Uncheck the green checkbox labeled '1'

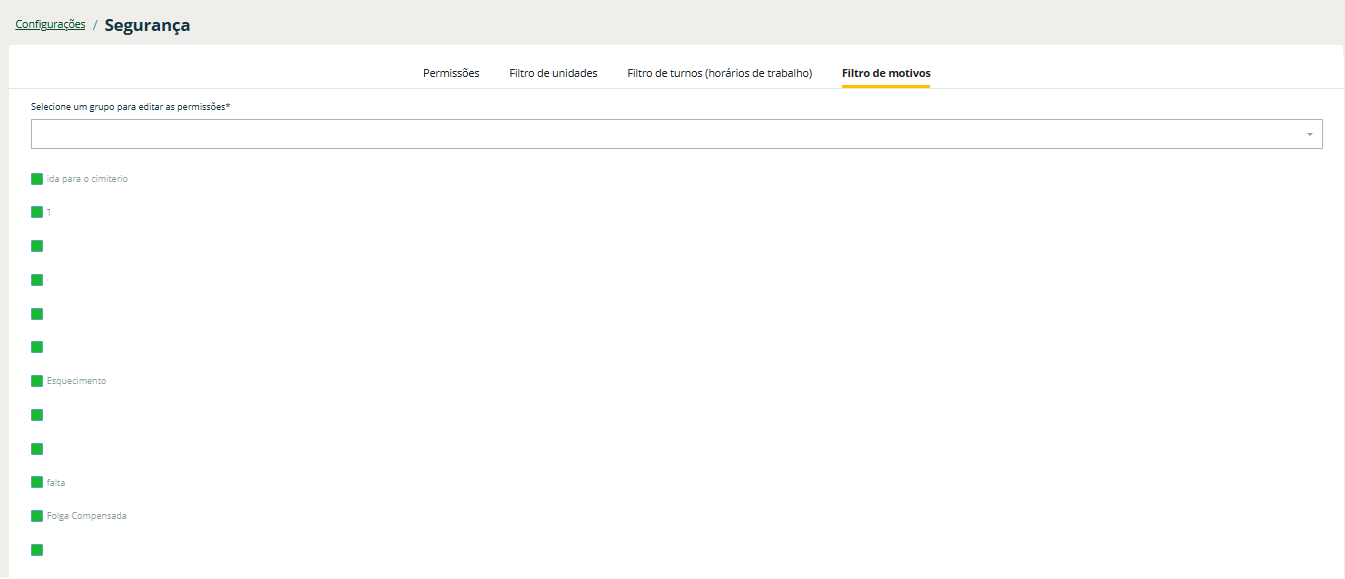(37, 212)
